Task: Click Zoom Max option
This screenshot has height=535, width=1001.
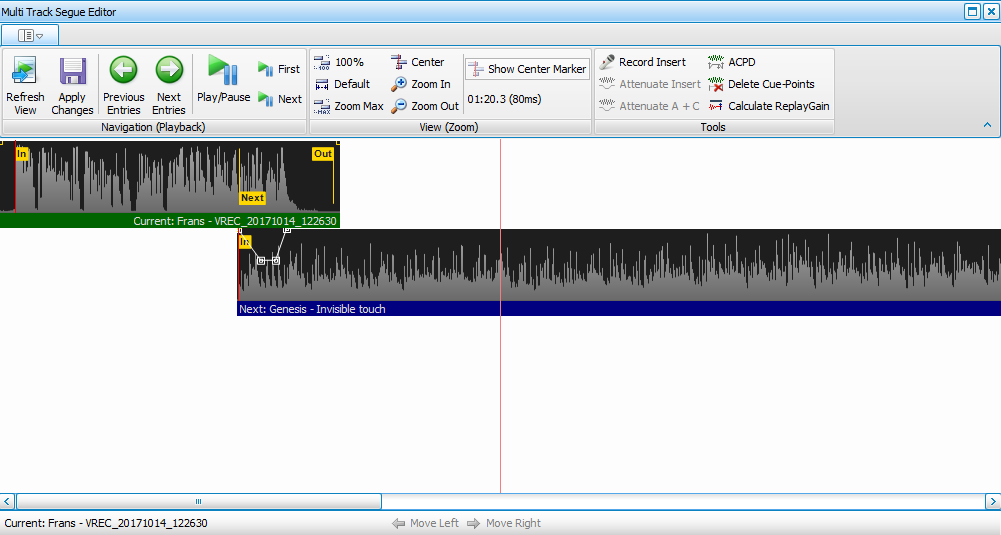Action: tap(348, 106)
